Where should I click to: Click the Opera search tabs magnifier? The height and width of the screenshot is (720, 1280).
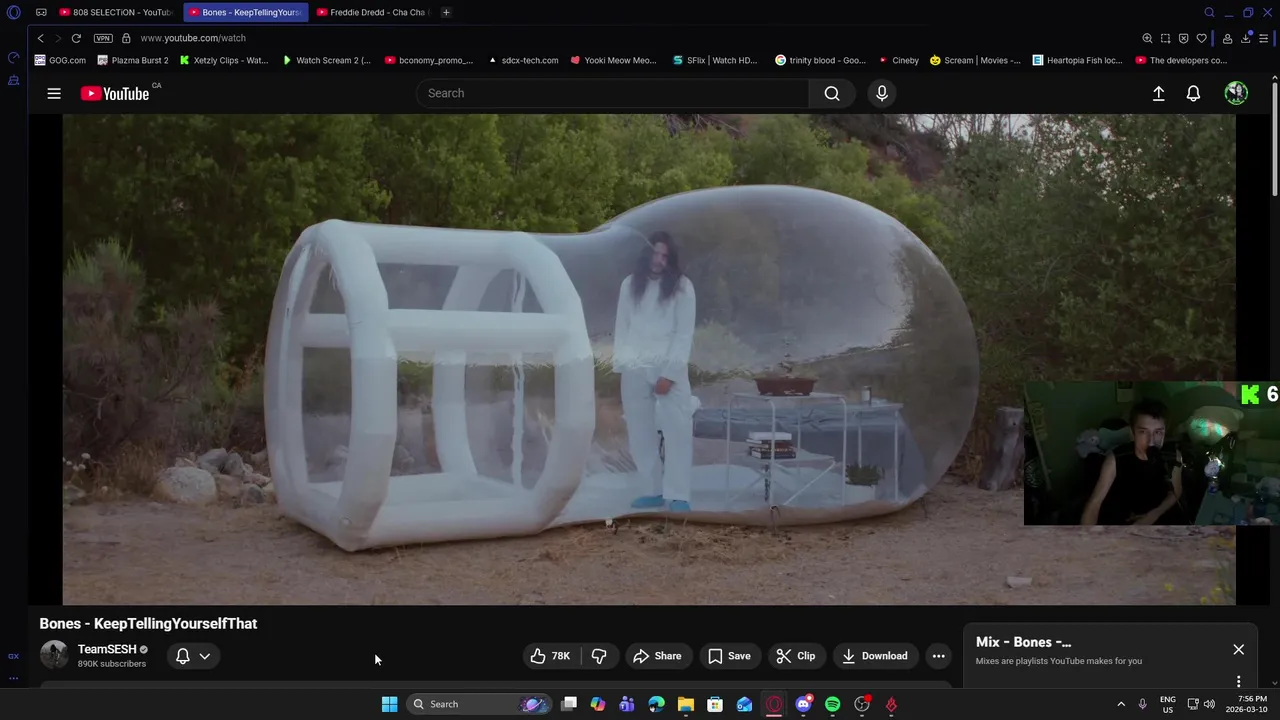pyautogui.click(x=1209, y=12)
